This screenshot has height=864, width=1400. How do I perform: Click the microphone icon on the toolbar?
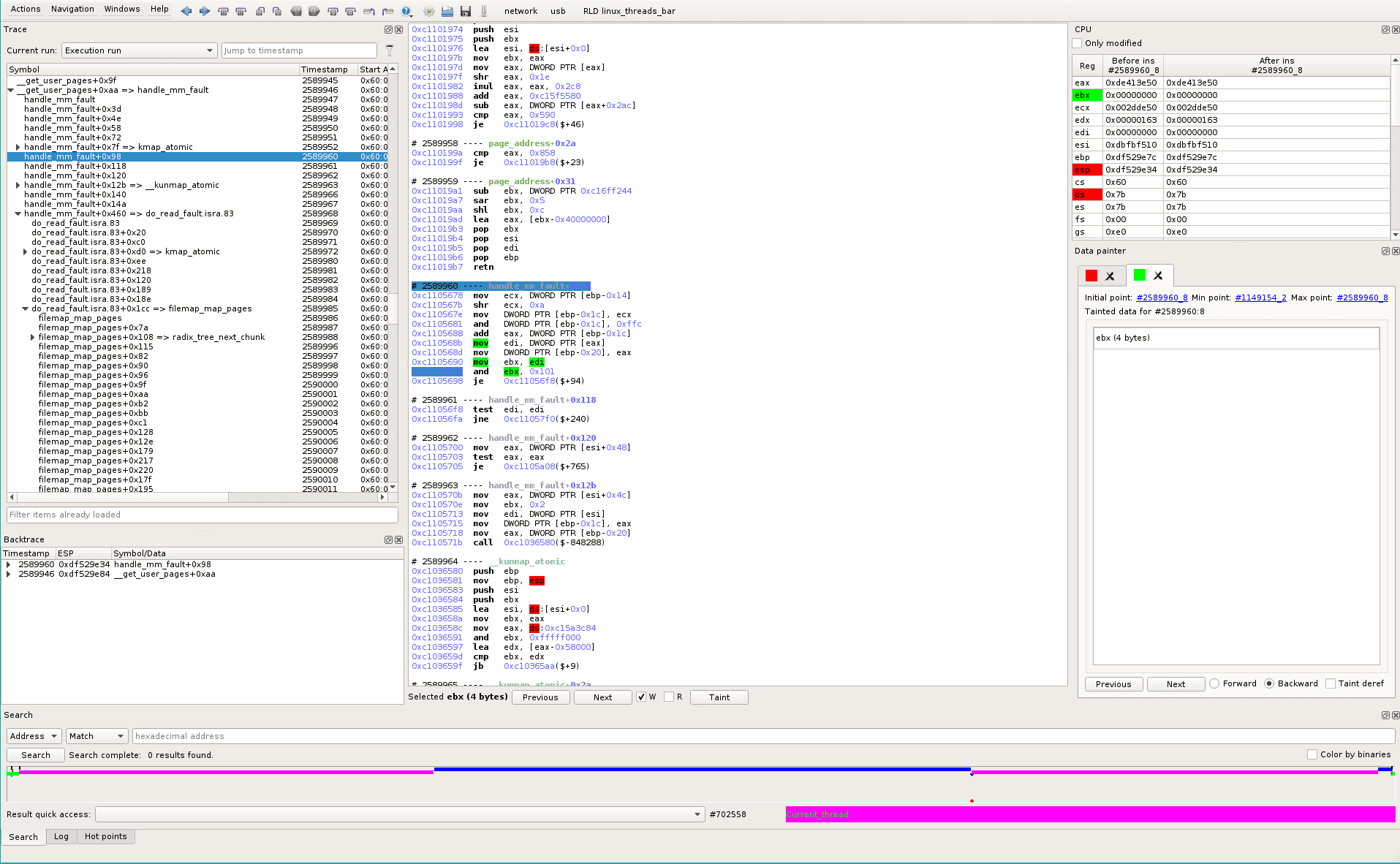[x=483, y=11]
